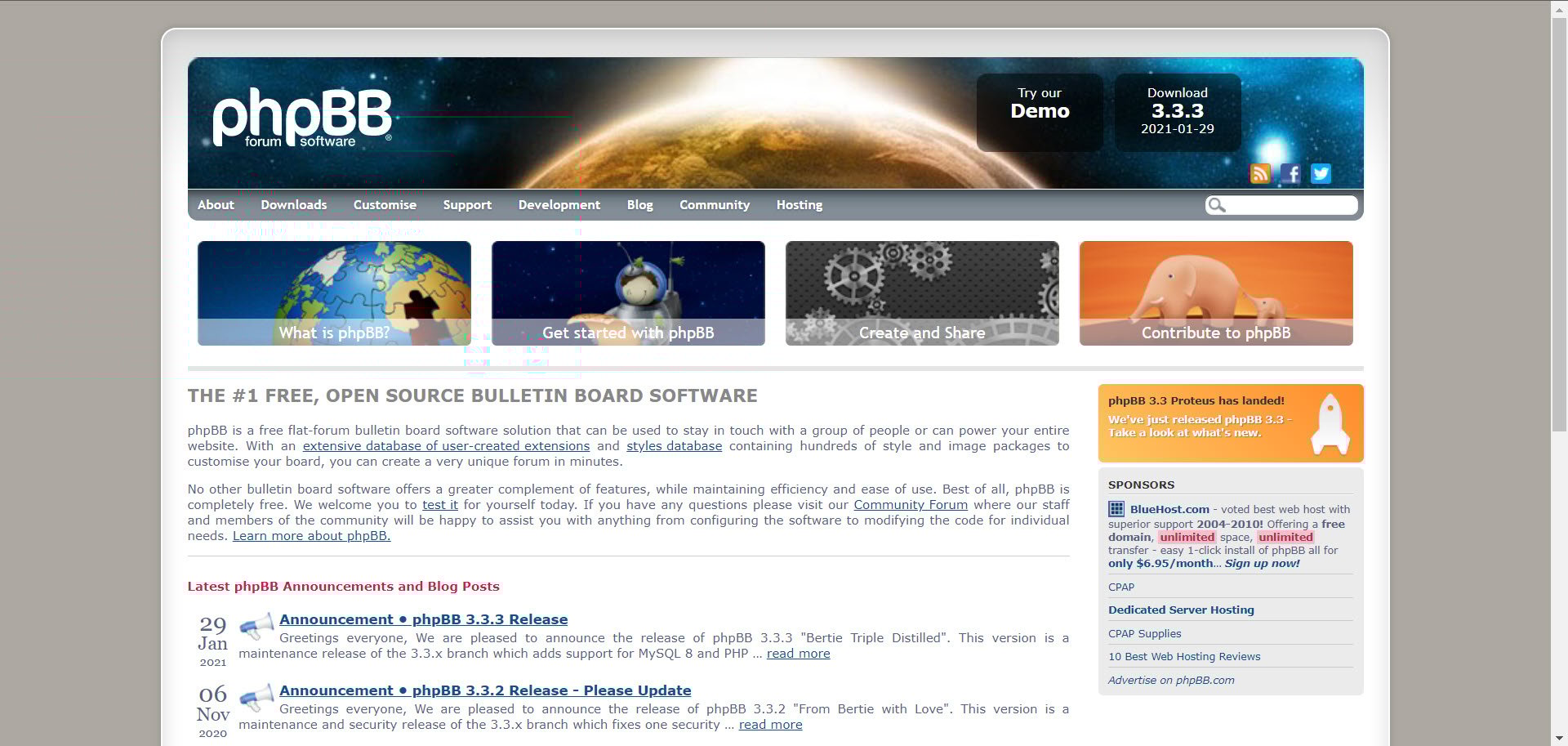Image resolution: width=1568 pixels, height=746 pixels.
Task: Click the search magnifier icon
Action: pyautogui.click(x=1217, y=205)
